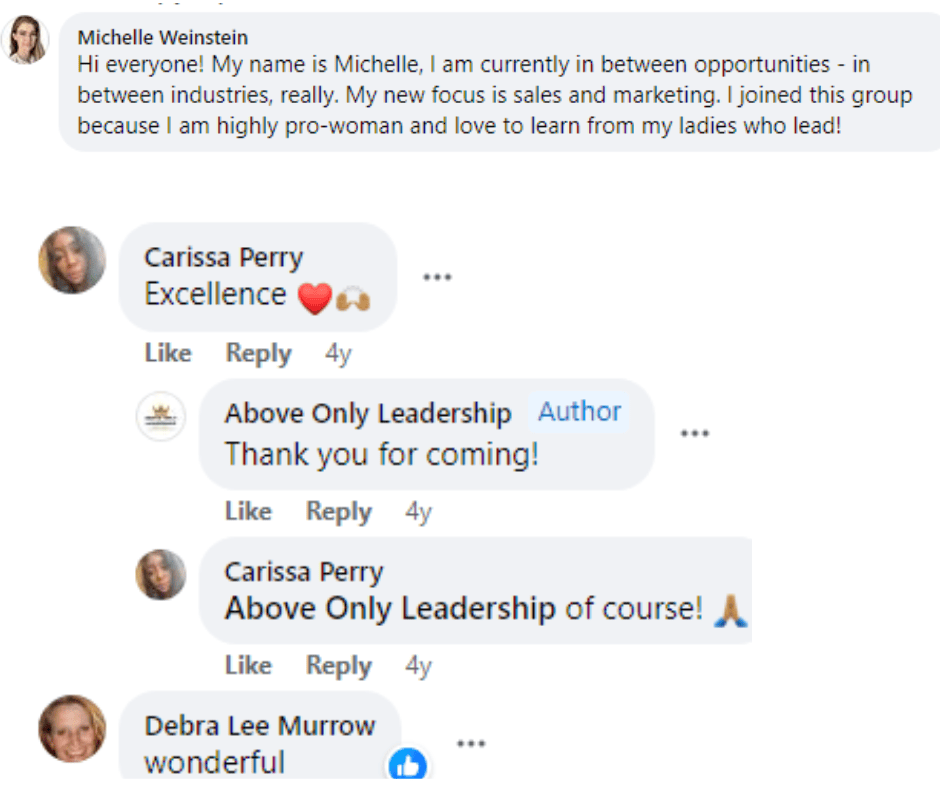940x788 pixels.
Task: Click Carissa Perry's avatar on Excellence comment
Action: point(72,260)
